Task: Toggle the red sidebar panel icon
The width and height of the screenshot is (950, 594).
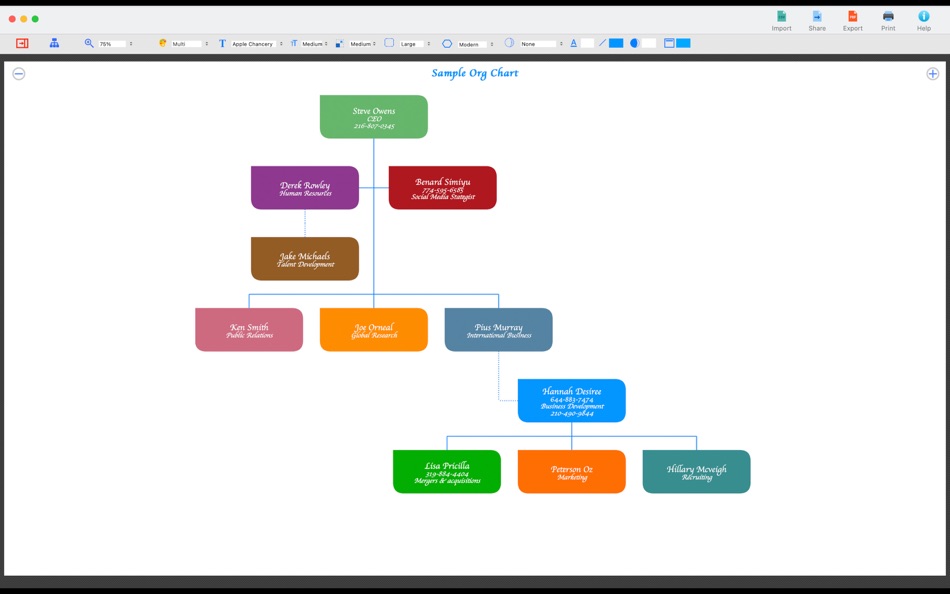Action: click(22, 43)
